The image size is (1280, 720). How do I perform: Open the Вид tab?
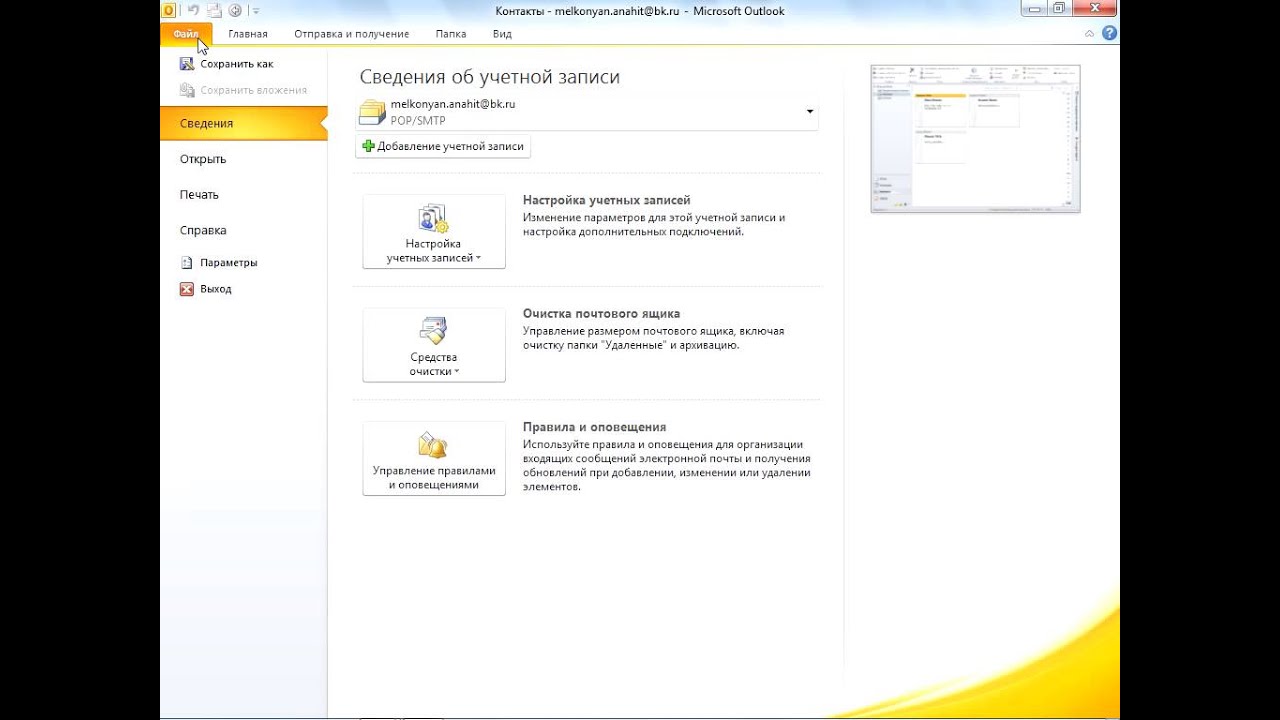tap(502, 34)
